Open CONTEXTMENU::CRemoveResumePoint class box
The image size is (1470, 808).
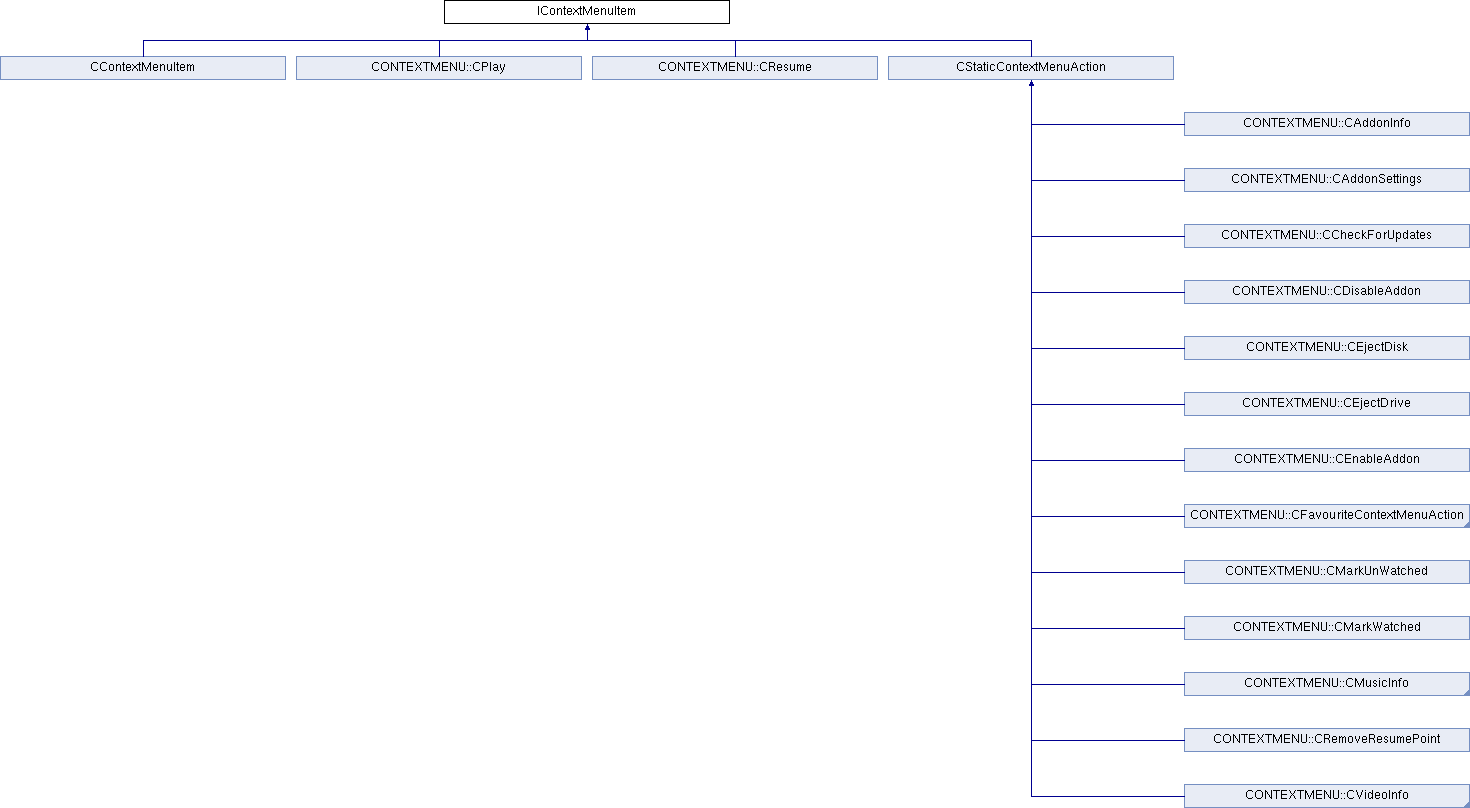click(1327, 740)
